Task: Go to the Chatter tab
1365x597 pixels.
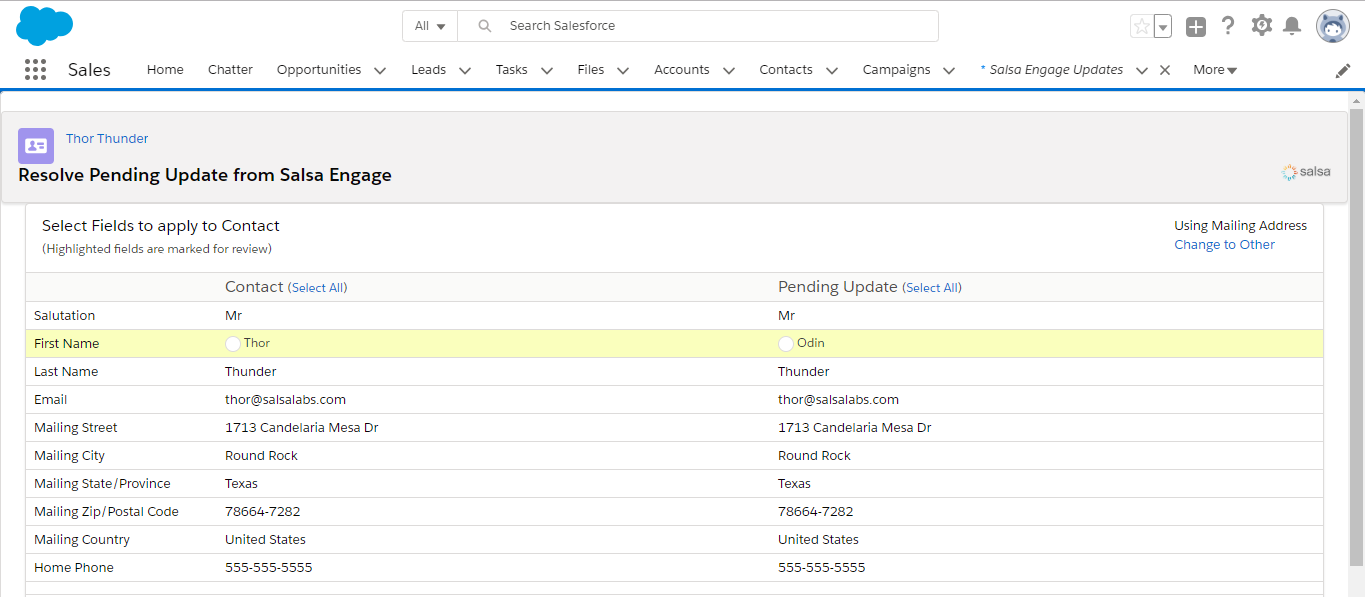Action: (230, 70)
